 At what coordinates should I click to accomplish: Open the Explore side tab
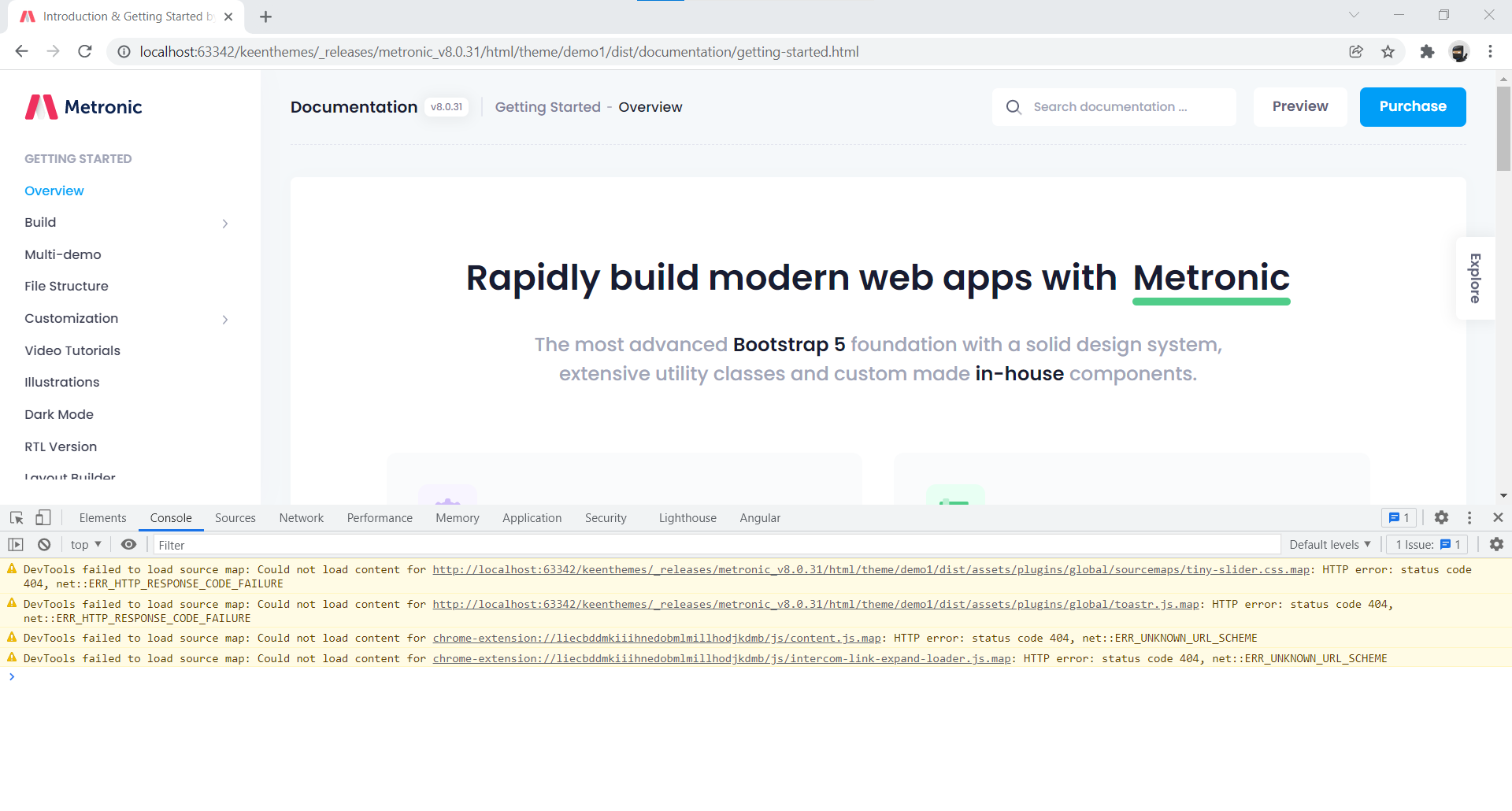pos(1475,278)
